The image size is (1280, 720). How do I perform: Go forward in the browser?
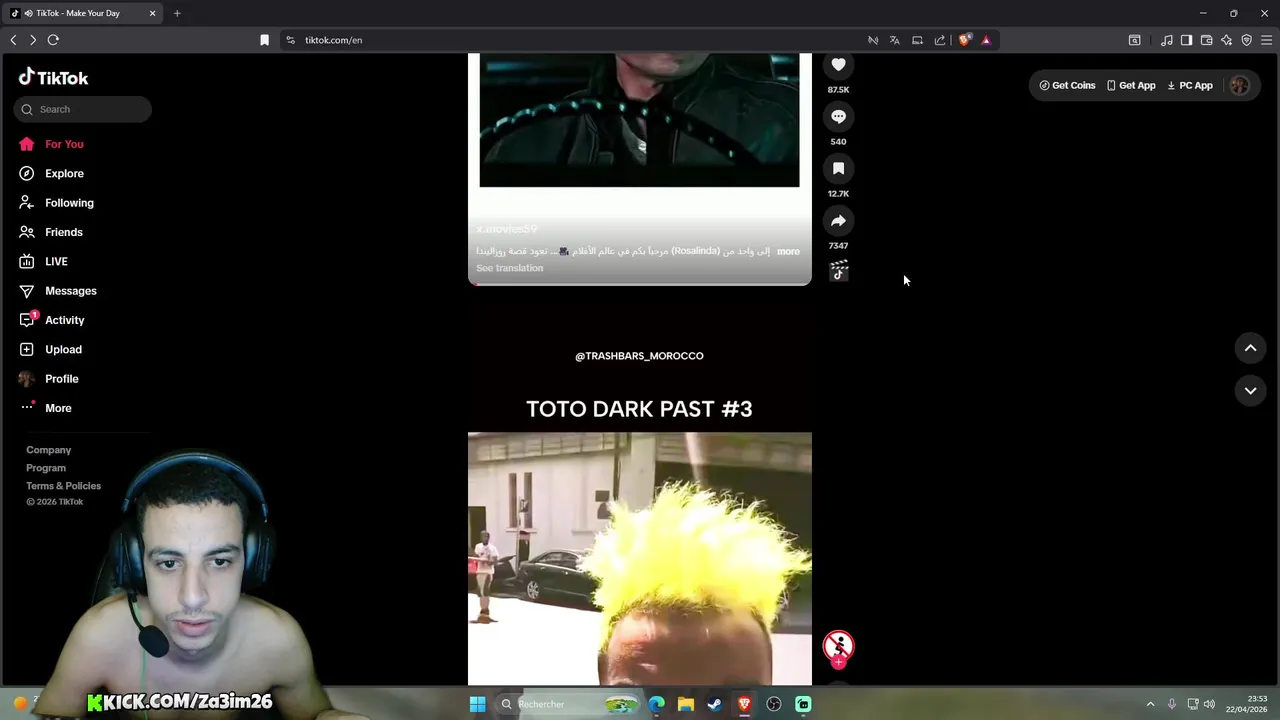(33, 40)
